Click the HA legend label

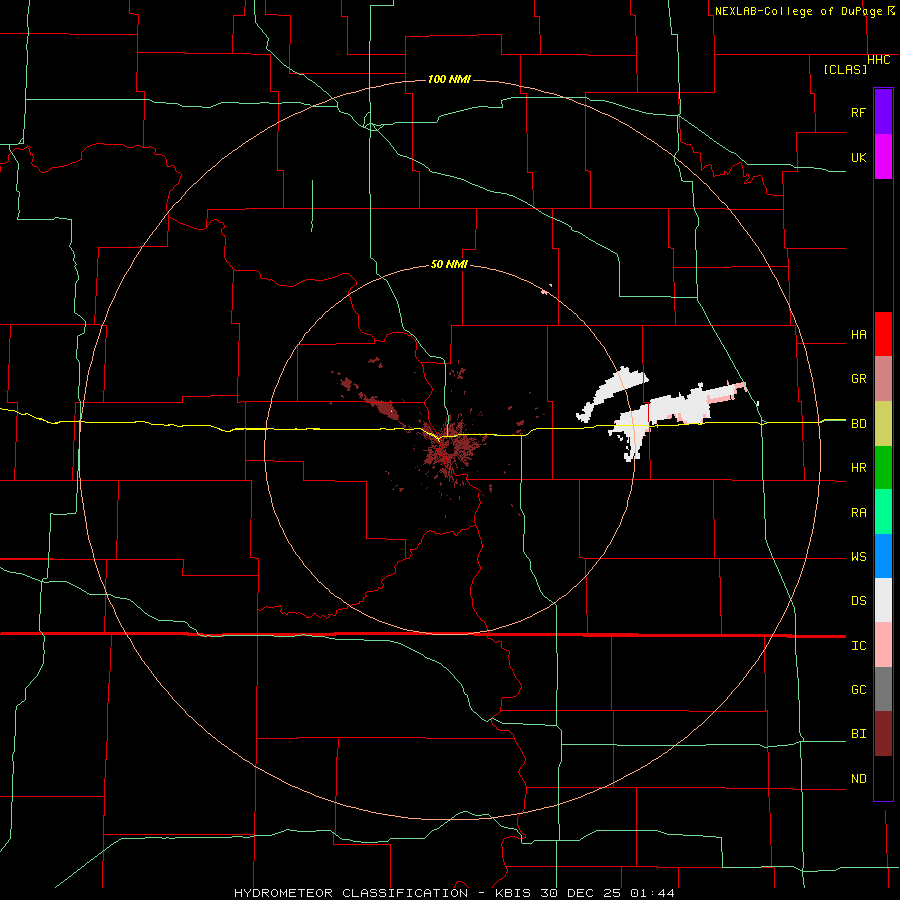(x=858, y=335)
